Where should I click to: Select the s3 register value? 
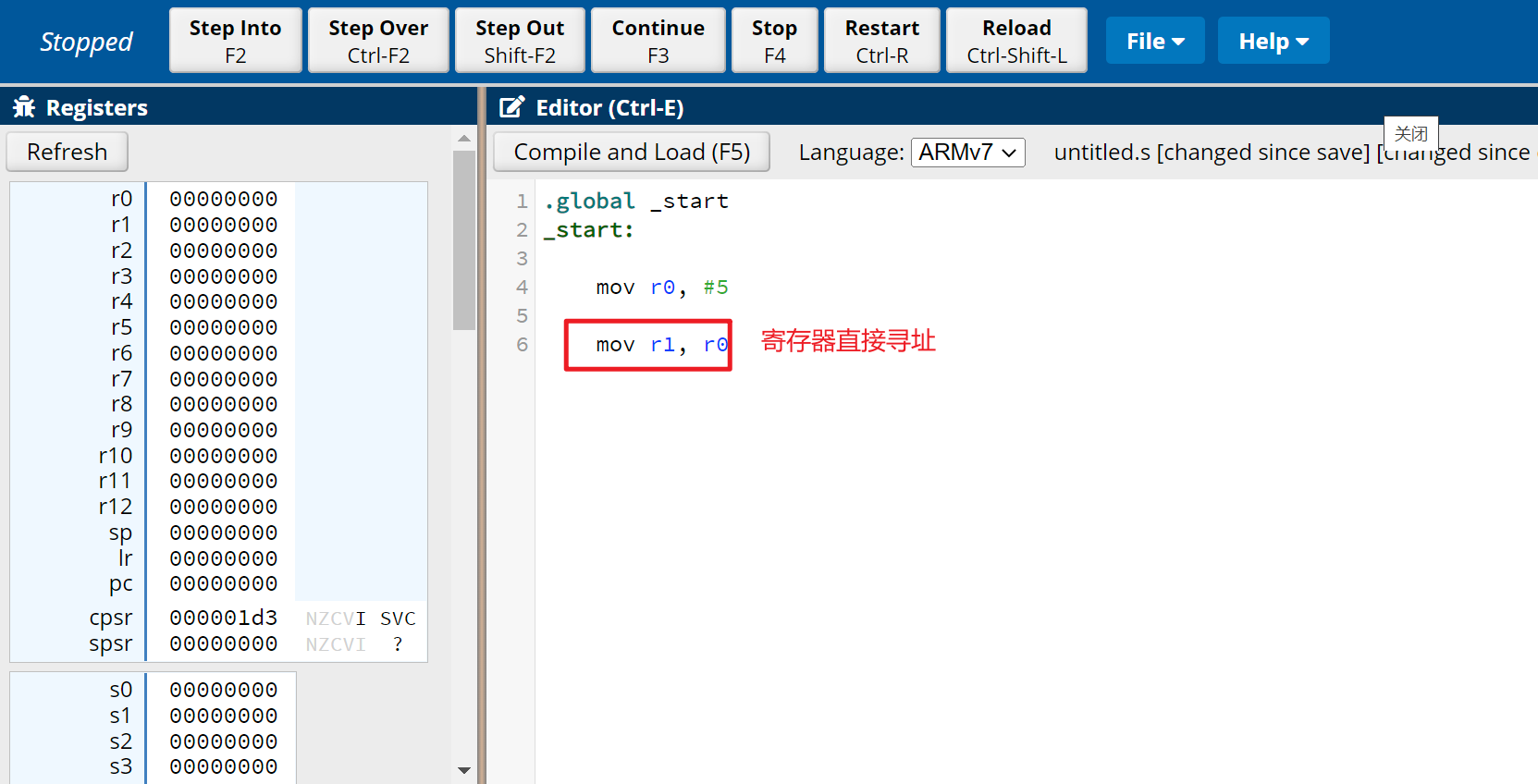click(x=224, y=766)
